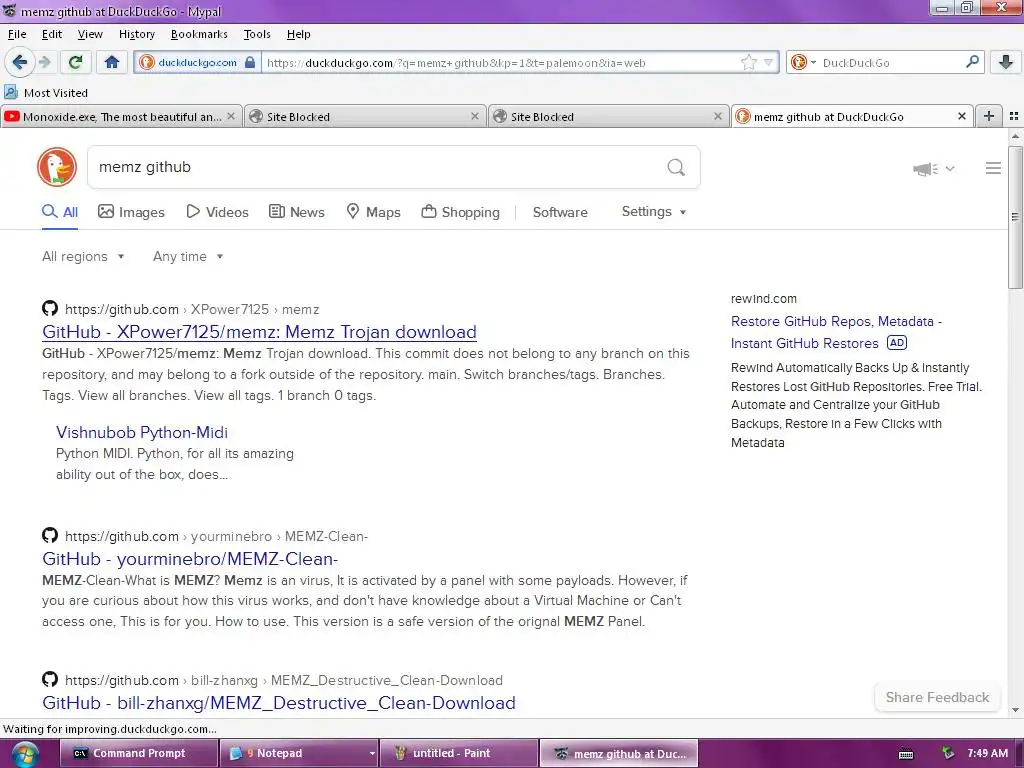This screenshot has width=1024, height=768.
Task: Close the first Site Blocked tab
Action: coord(475,116)
